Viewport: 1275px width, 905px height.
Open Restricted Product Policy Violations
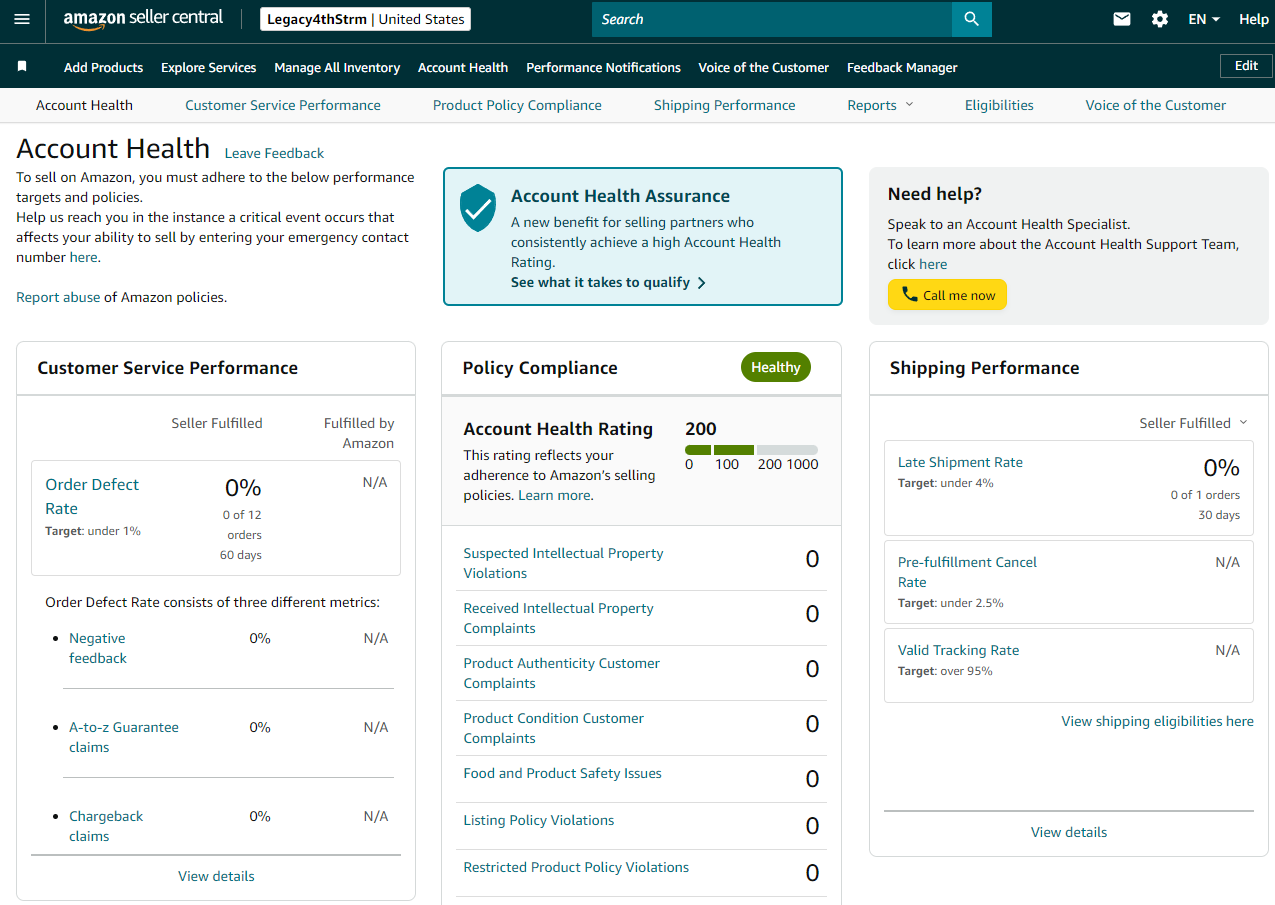click(576, 867)
